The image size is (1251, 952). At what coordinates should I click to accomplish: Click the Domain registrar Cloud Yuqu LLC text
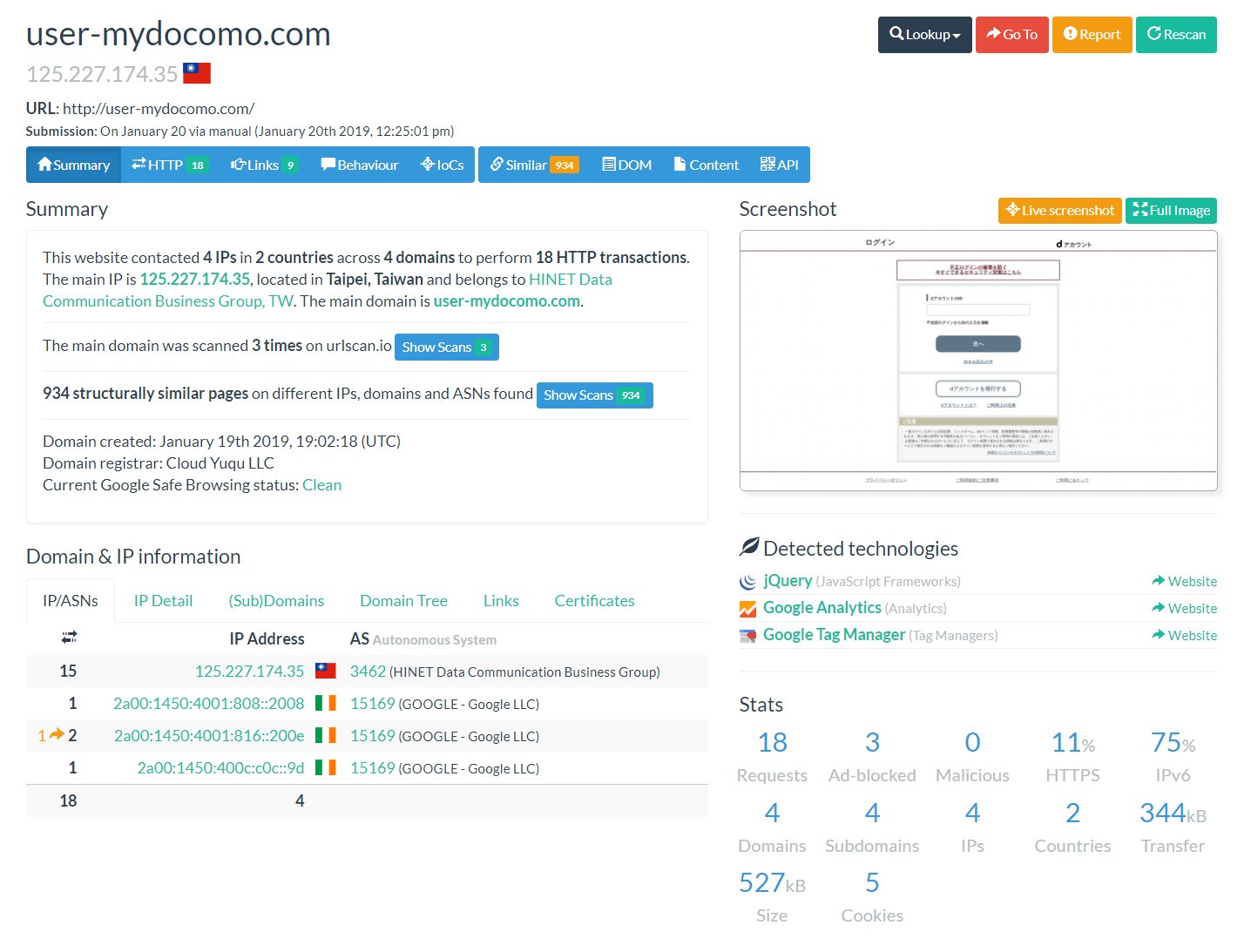coord(159,463)
